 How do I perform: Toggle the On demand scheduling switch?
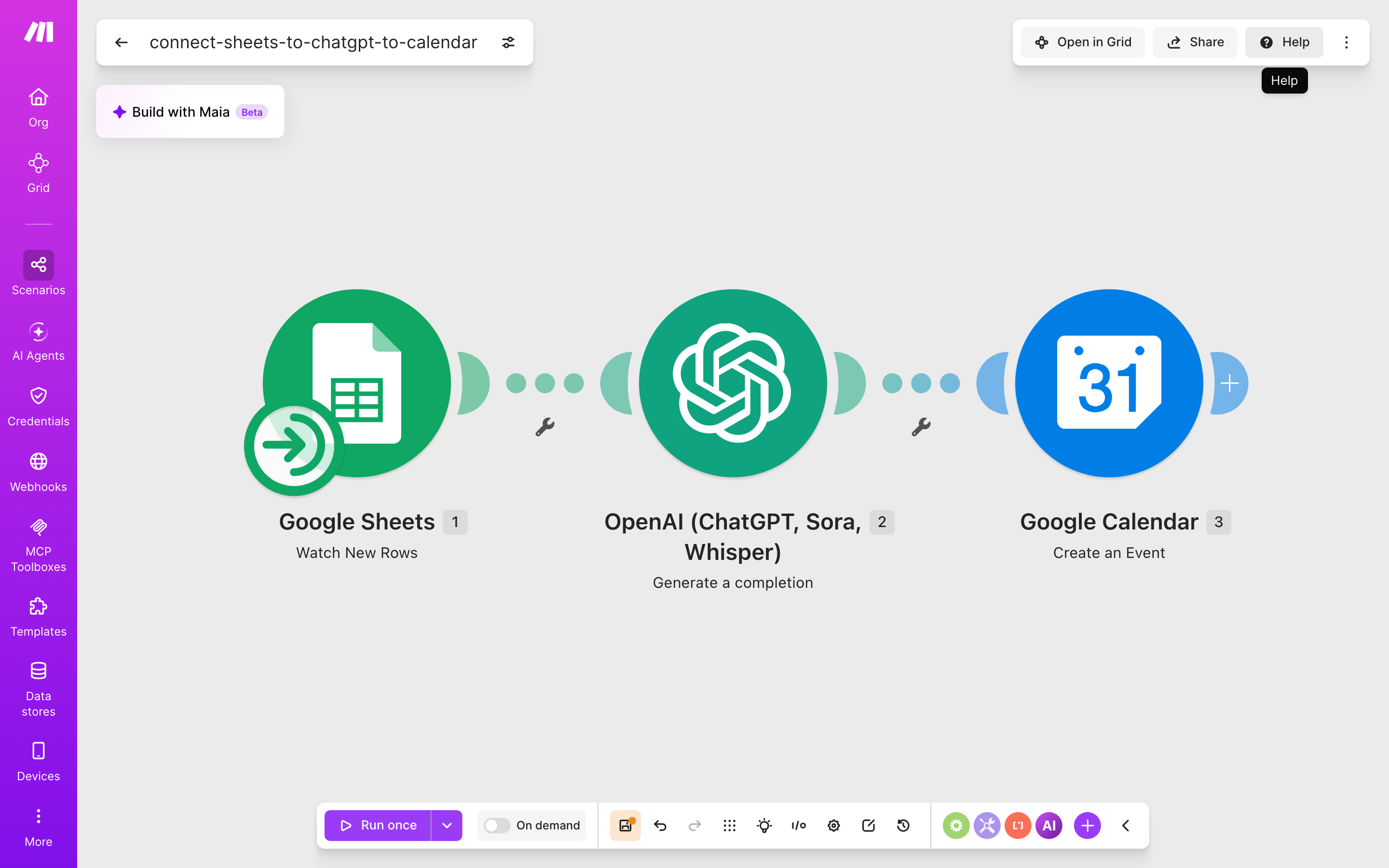(x=496, y=826)
